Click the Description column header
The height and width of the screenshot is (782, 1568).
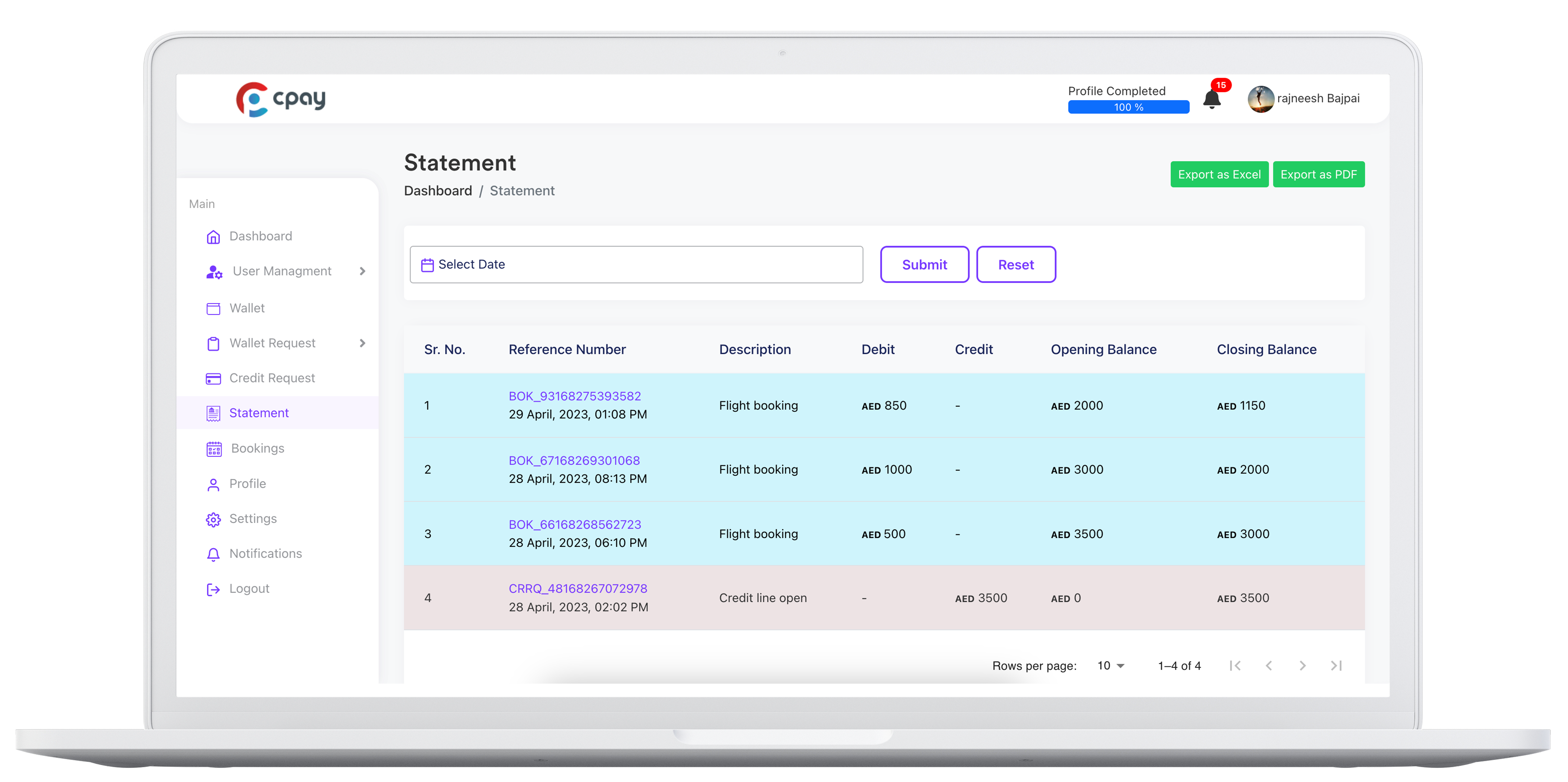point(755,349)
